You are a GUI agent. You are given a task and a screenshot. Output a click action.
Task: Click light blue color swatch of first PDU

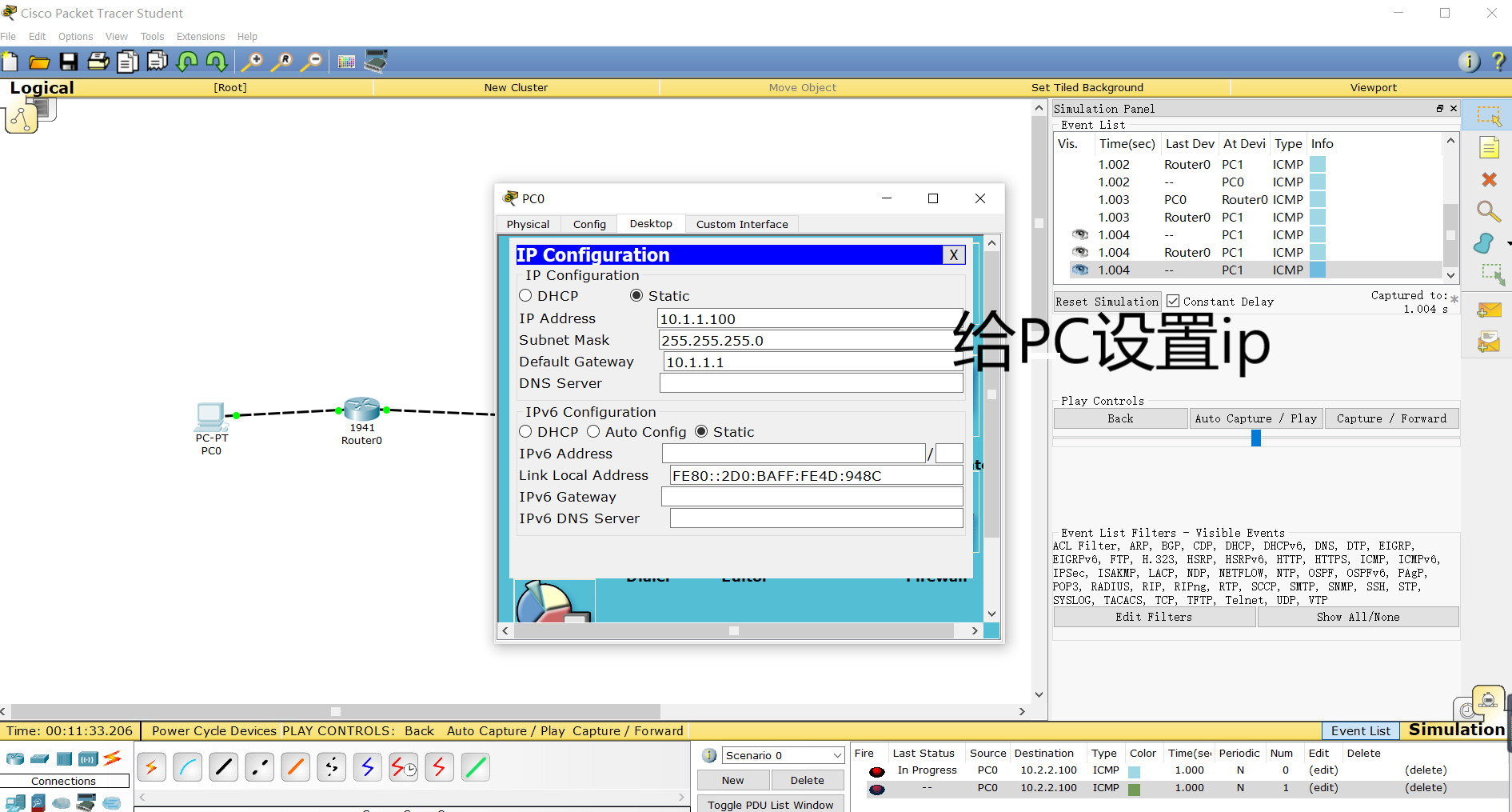click(1134, 772)
